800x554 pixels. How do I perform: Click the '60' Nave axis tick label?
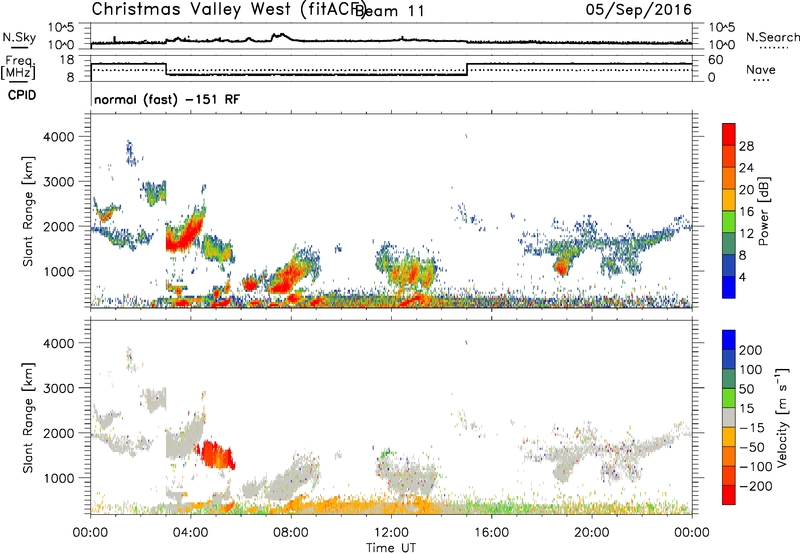tap(716, 60)
